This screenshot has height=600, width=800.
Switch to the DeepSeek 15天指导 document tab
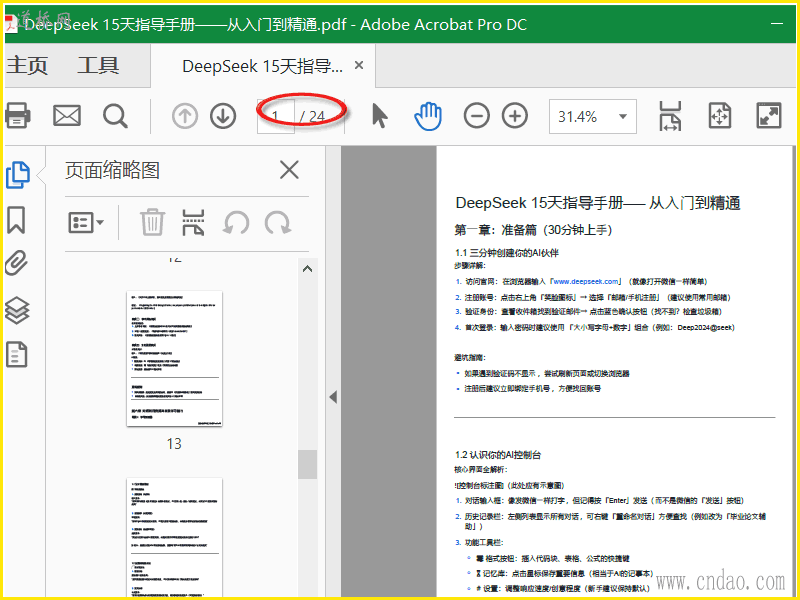pyautogui.click(x=262, y=66)
